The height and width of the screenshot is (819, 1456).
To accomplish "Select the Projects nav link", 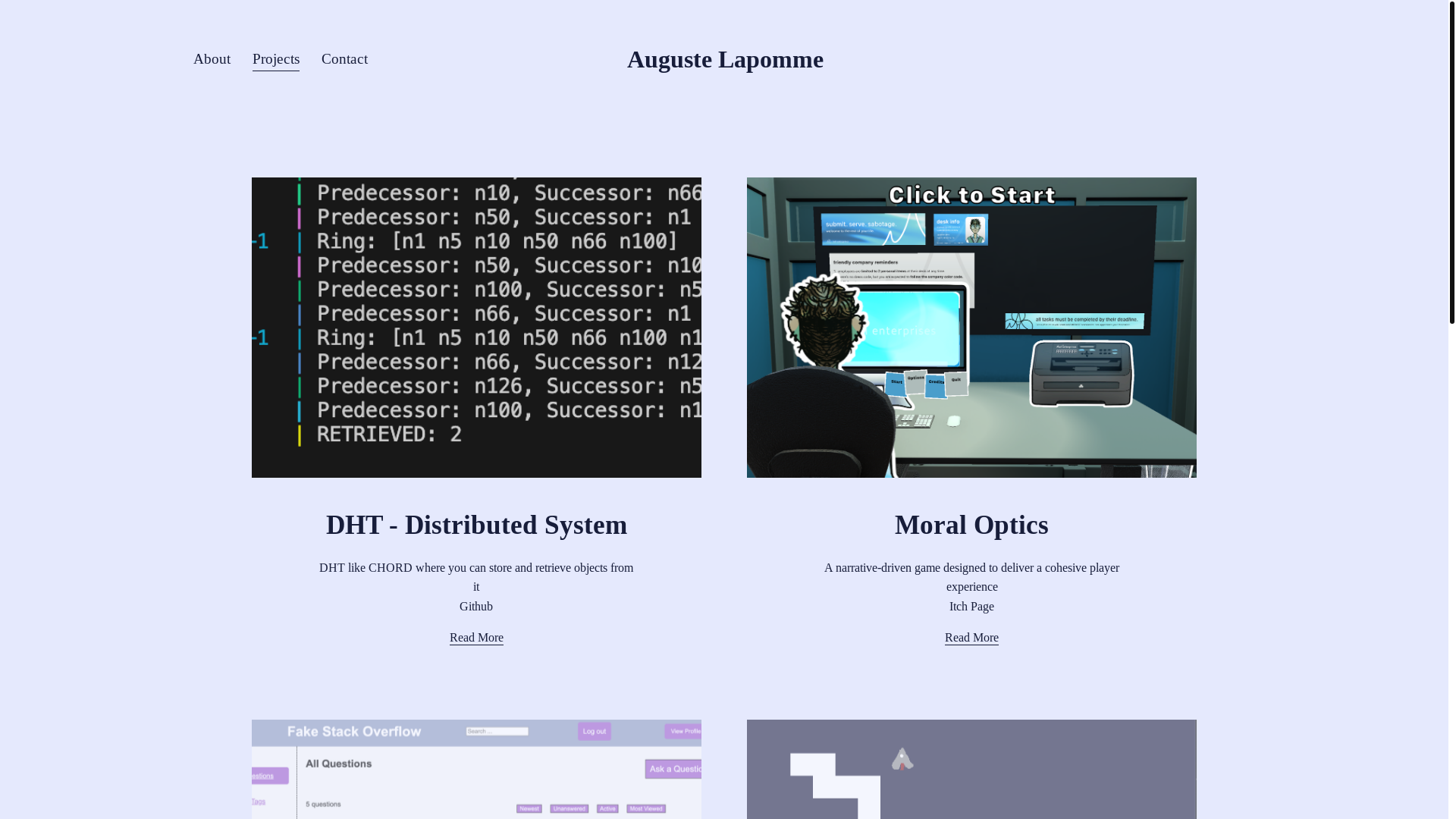I will (276, 59).
